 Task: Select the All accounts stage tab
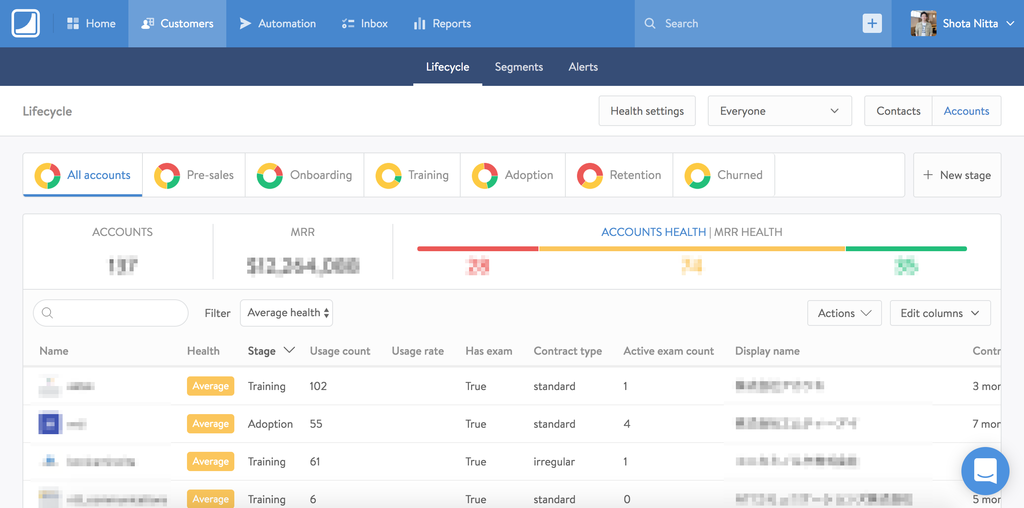click(82, 175)
